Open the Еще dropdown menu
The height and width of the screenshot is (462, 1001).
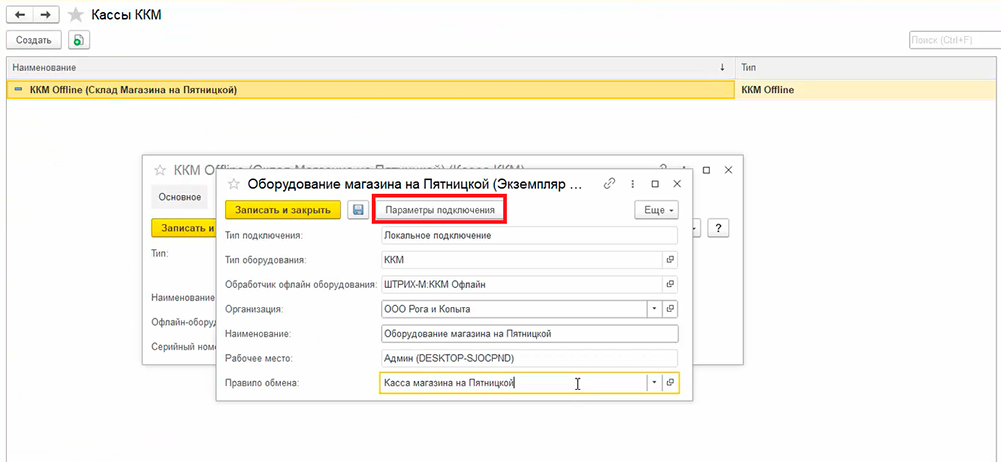click(x=656, y=210)
